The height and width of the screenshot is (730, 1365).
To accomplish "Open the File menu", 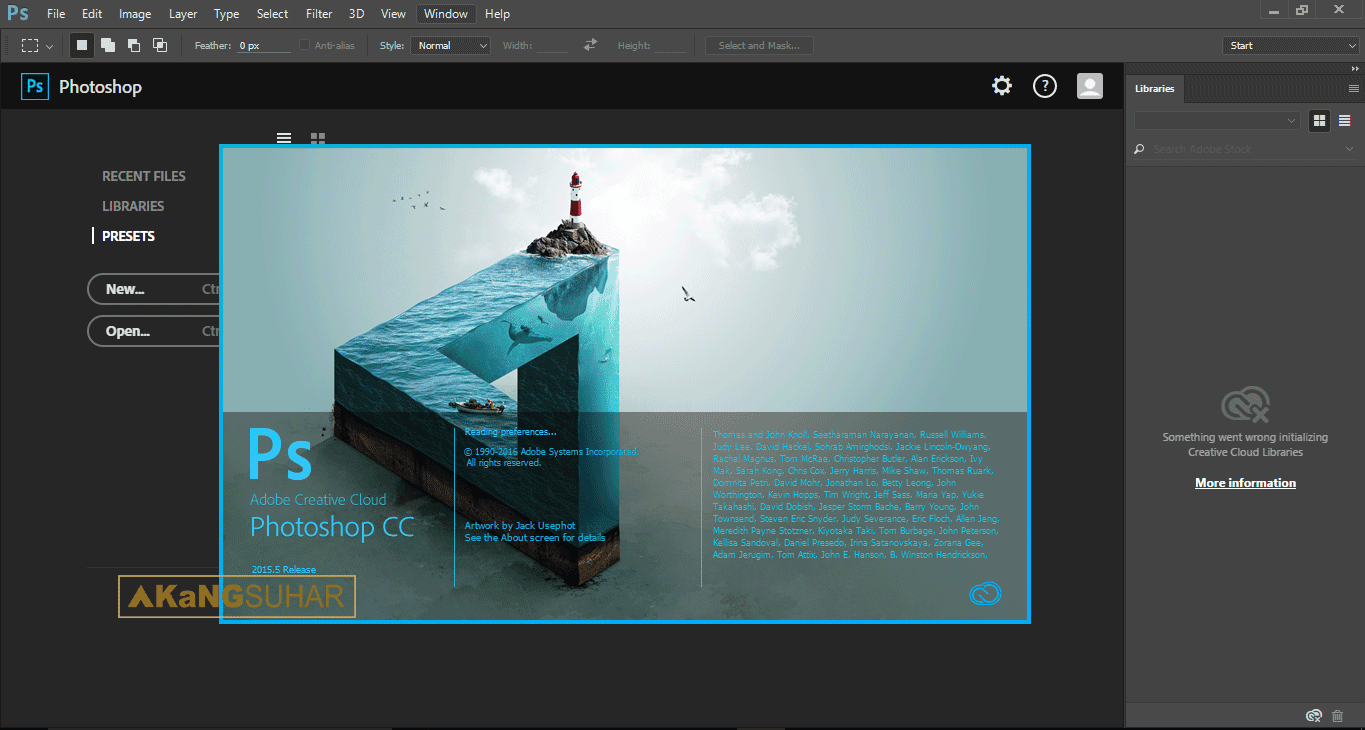I will coord(56,14).
